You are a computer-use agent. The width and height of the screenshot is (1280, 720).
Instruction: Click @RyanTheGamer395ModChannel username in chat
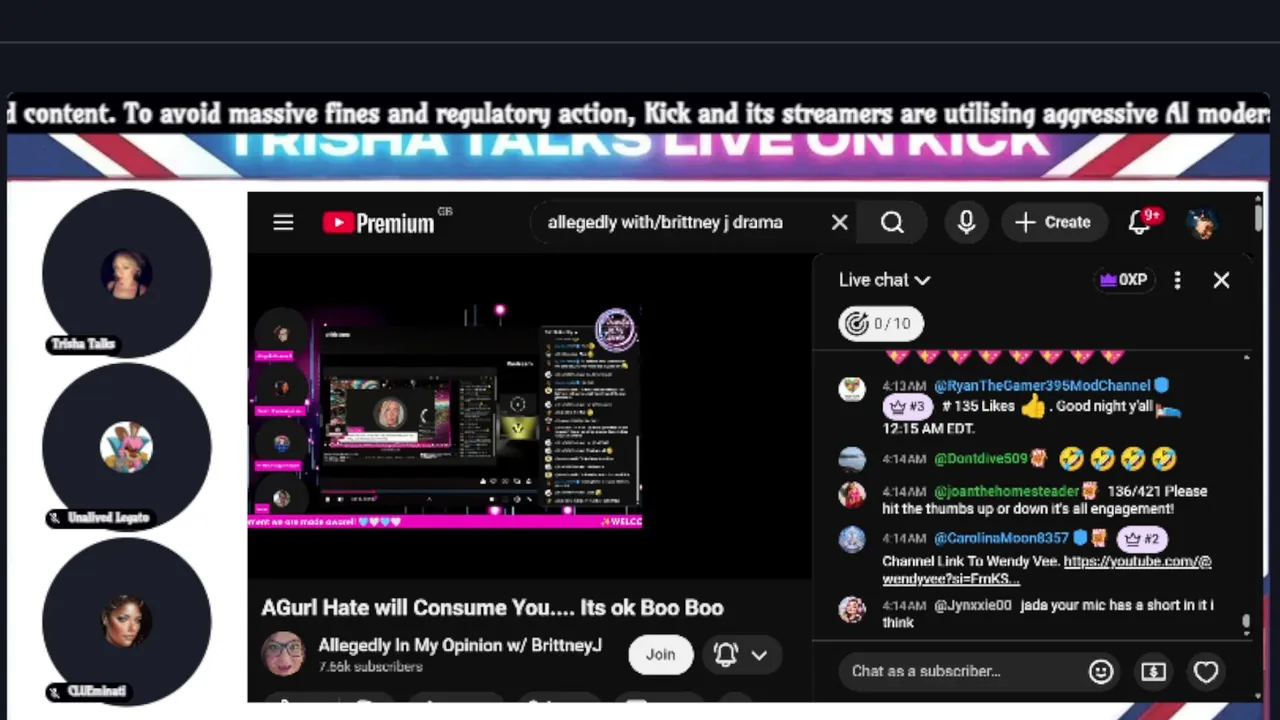coord(1042,385)
